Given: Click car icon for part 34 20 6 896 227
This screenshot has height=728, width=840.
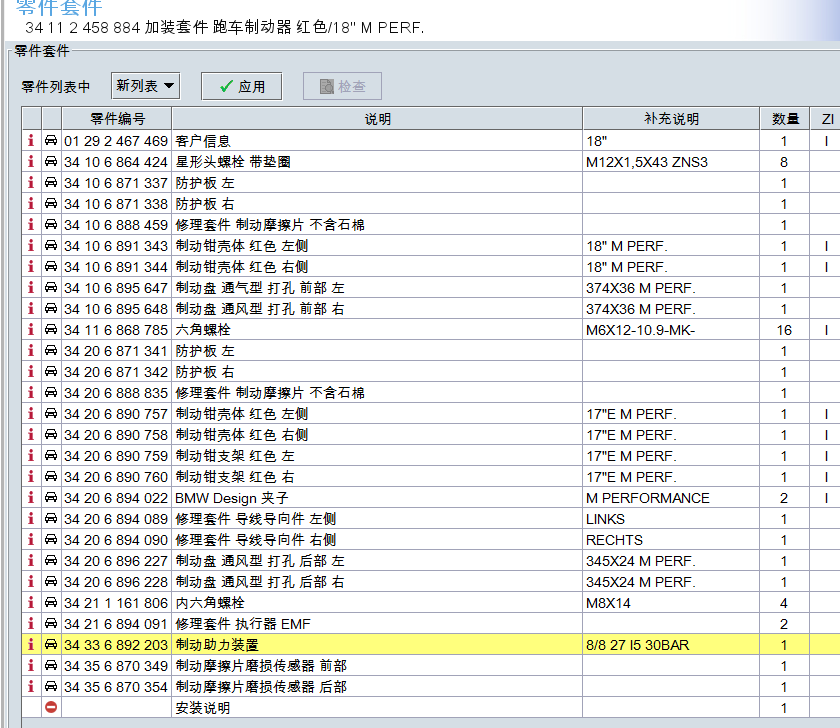Looking at the screenshot, I should tap(51, 561).
